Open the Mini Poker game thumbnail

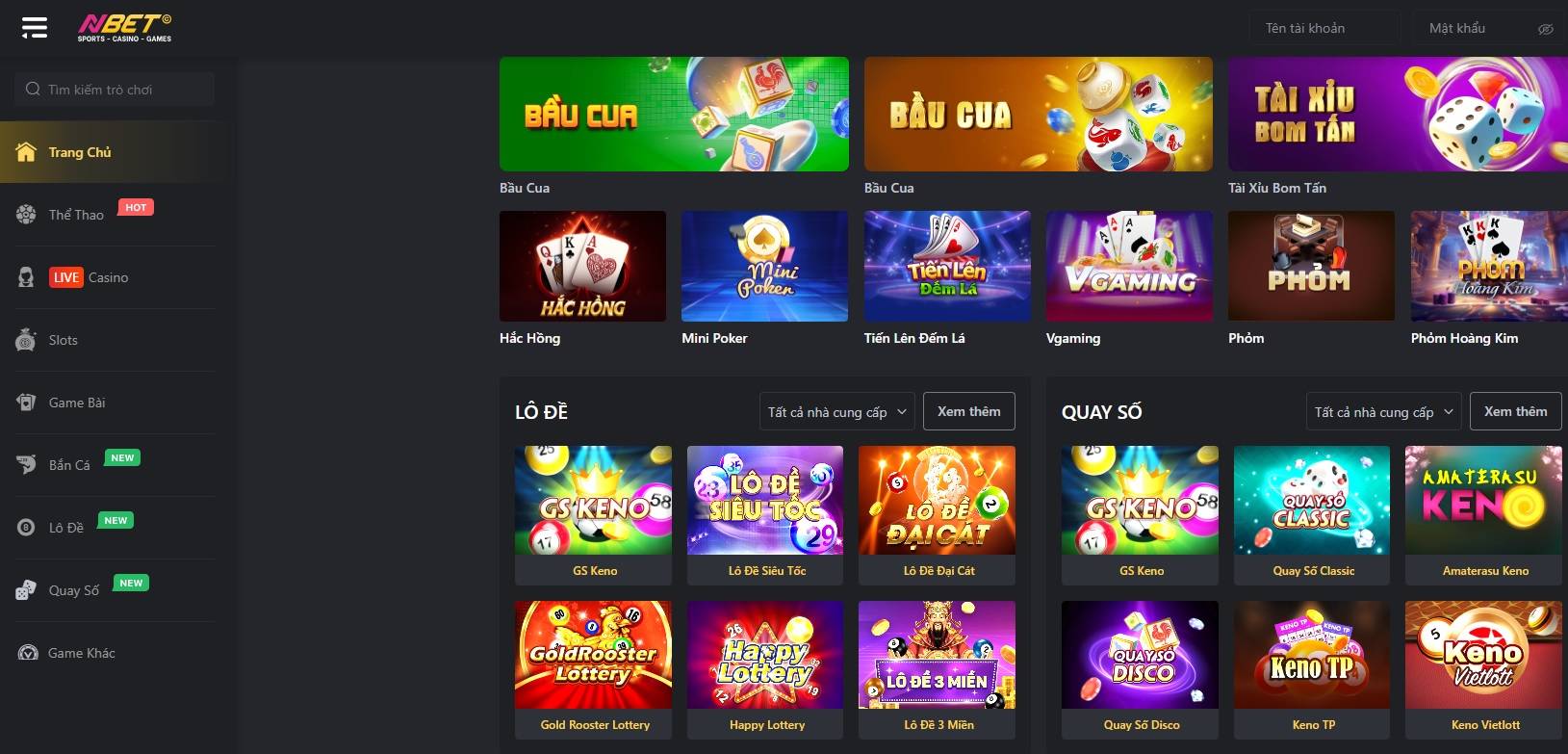point(764,266)
